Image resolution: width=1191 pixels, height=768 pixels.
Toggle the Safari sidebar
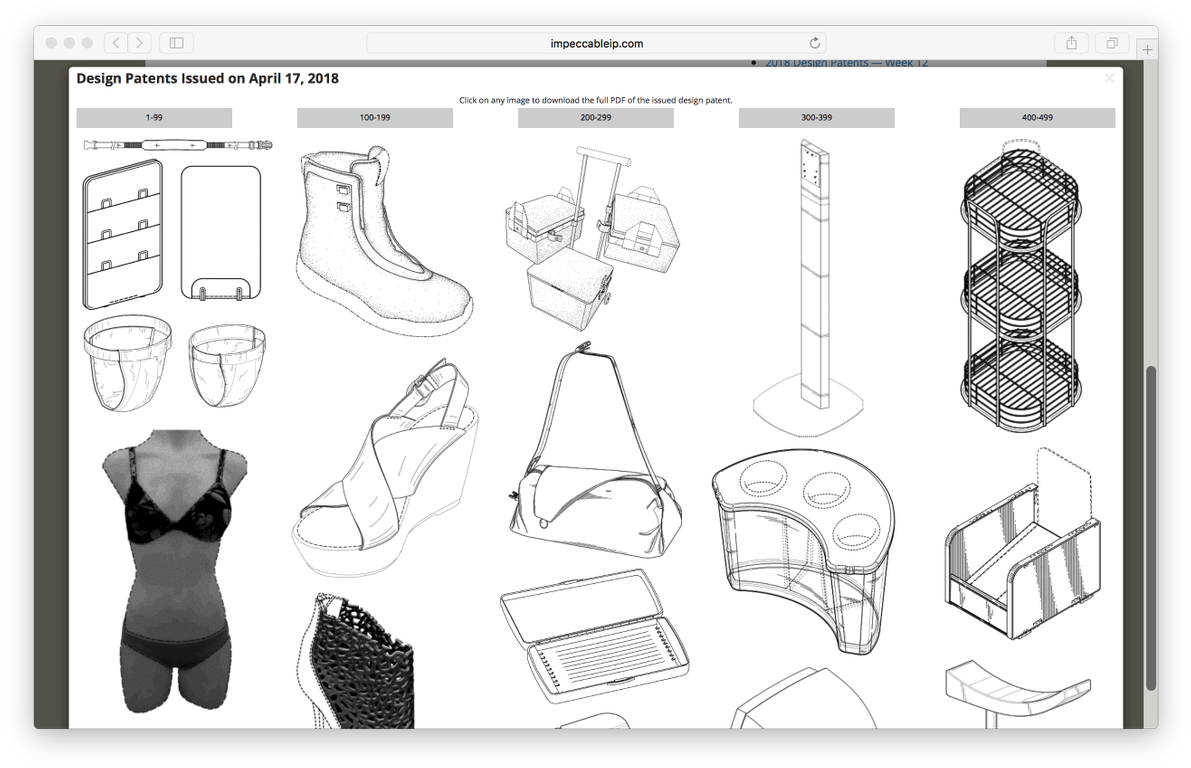tap(176, 43)
